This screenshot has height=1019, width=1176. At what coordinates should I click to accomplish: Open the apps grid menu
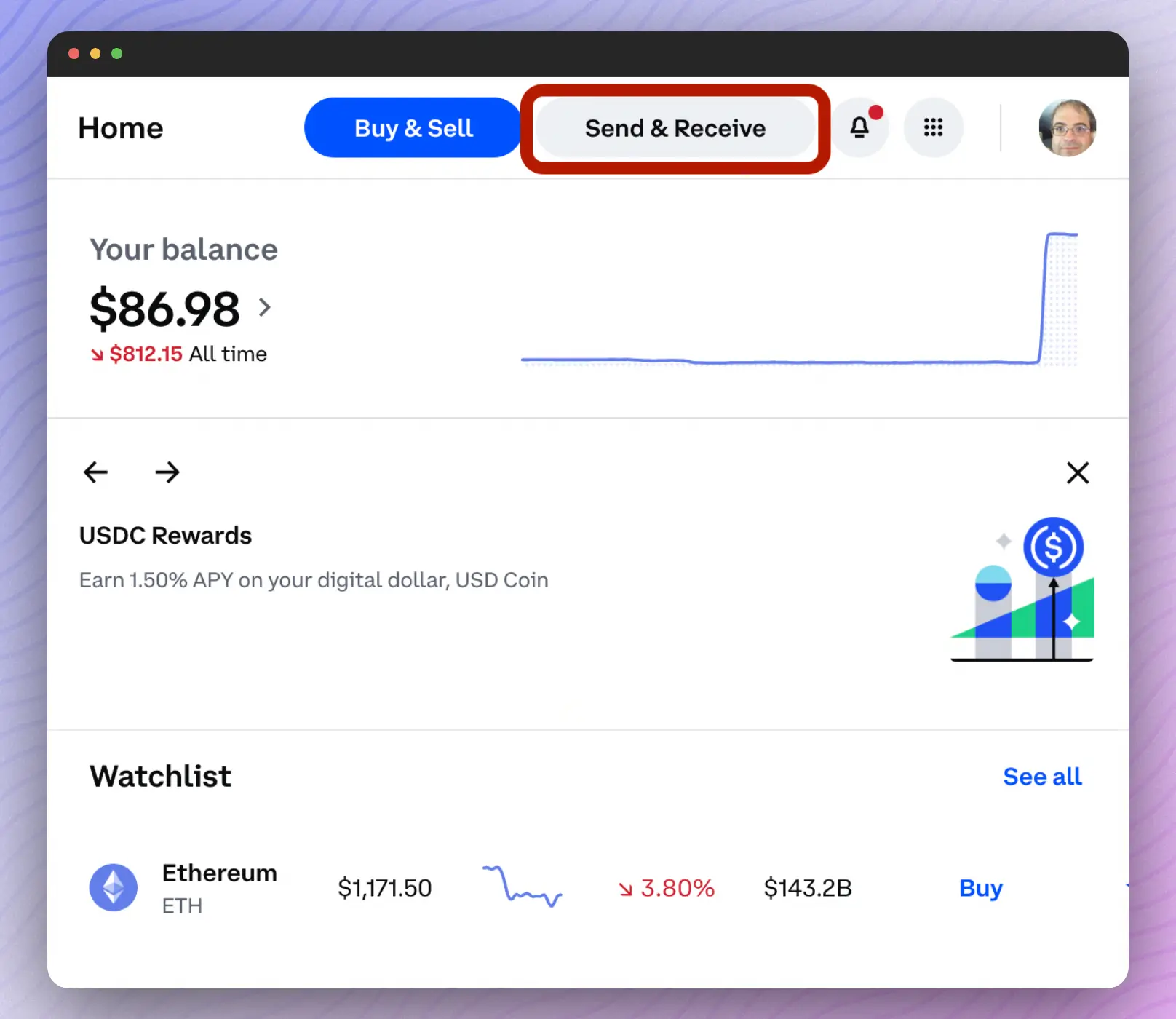pyautogui.click(x=933, y=128)
